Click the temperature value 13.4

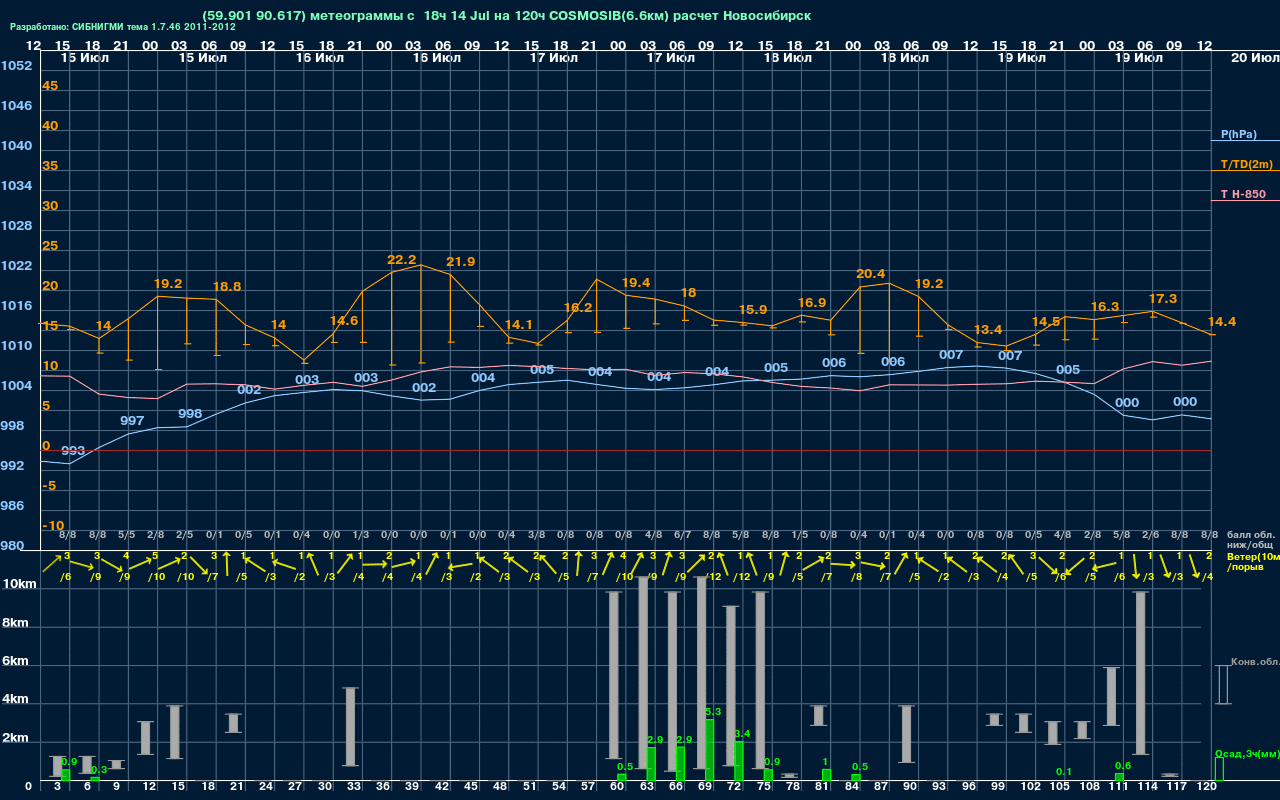(988, 330)
